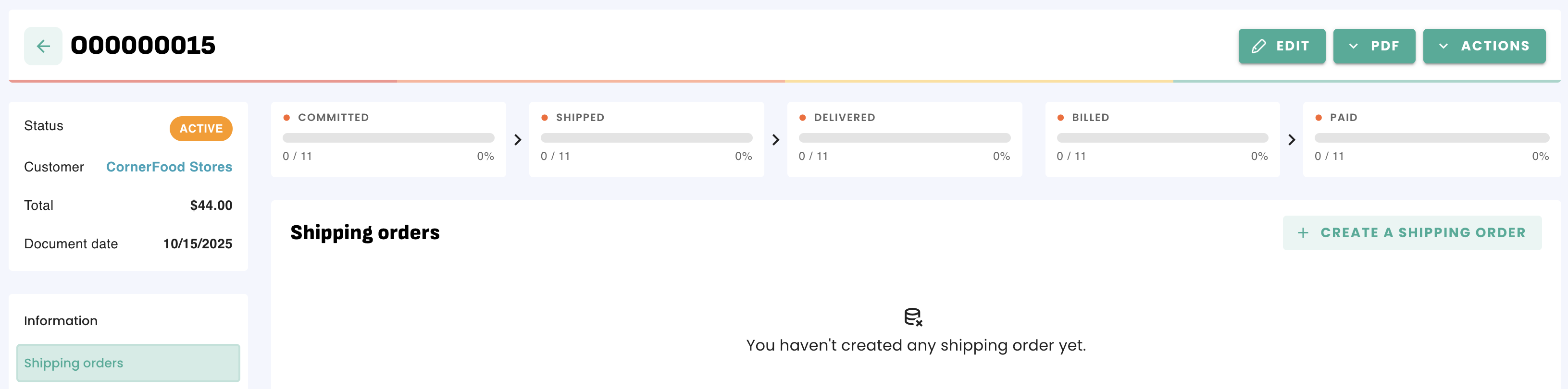The height and width of the screenshot is (389, 1568).
Task: Click chevron arrow between Committed and Shipped
Action: point(517,140)
